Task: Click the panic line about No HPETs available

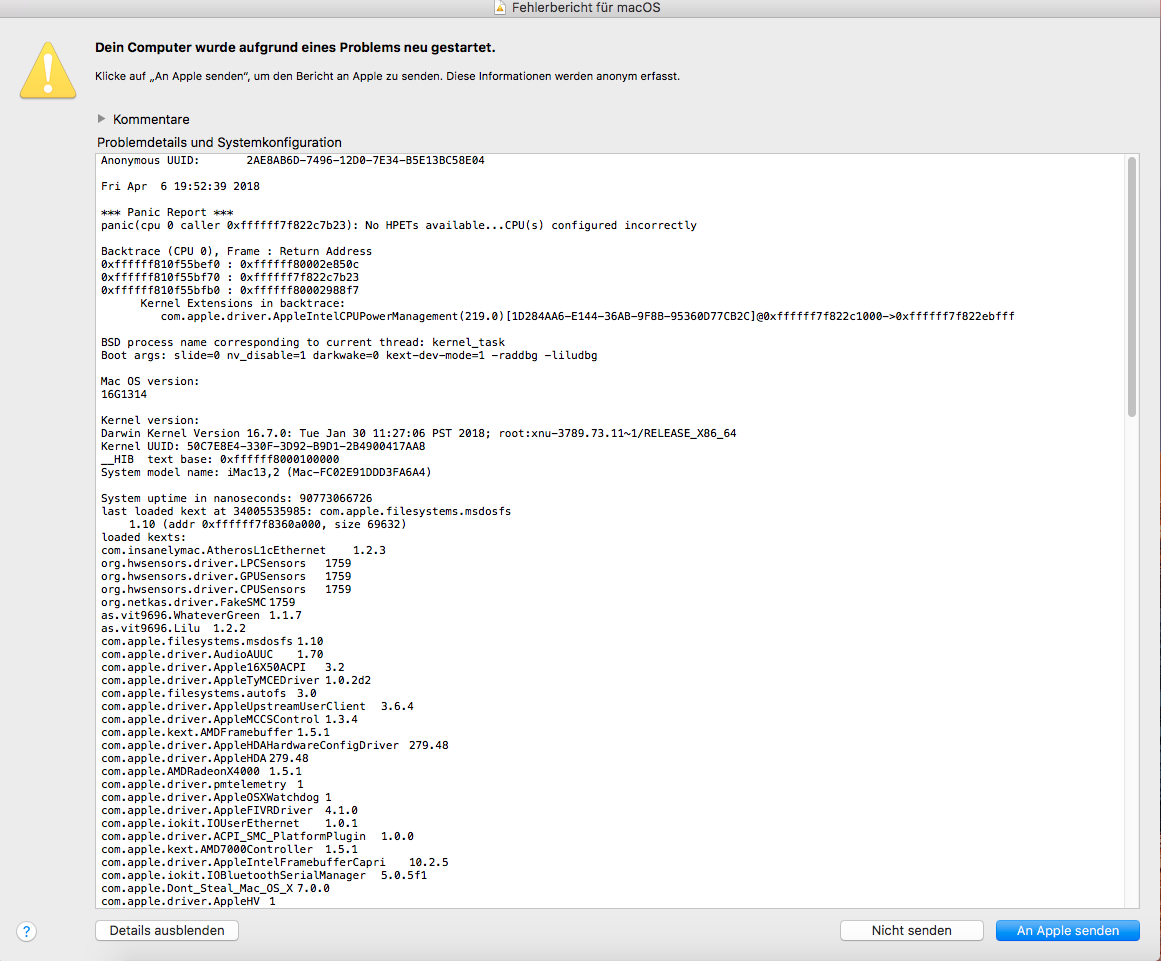Action: pos(398,225)
